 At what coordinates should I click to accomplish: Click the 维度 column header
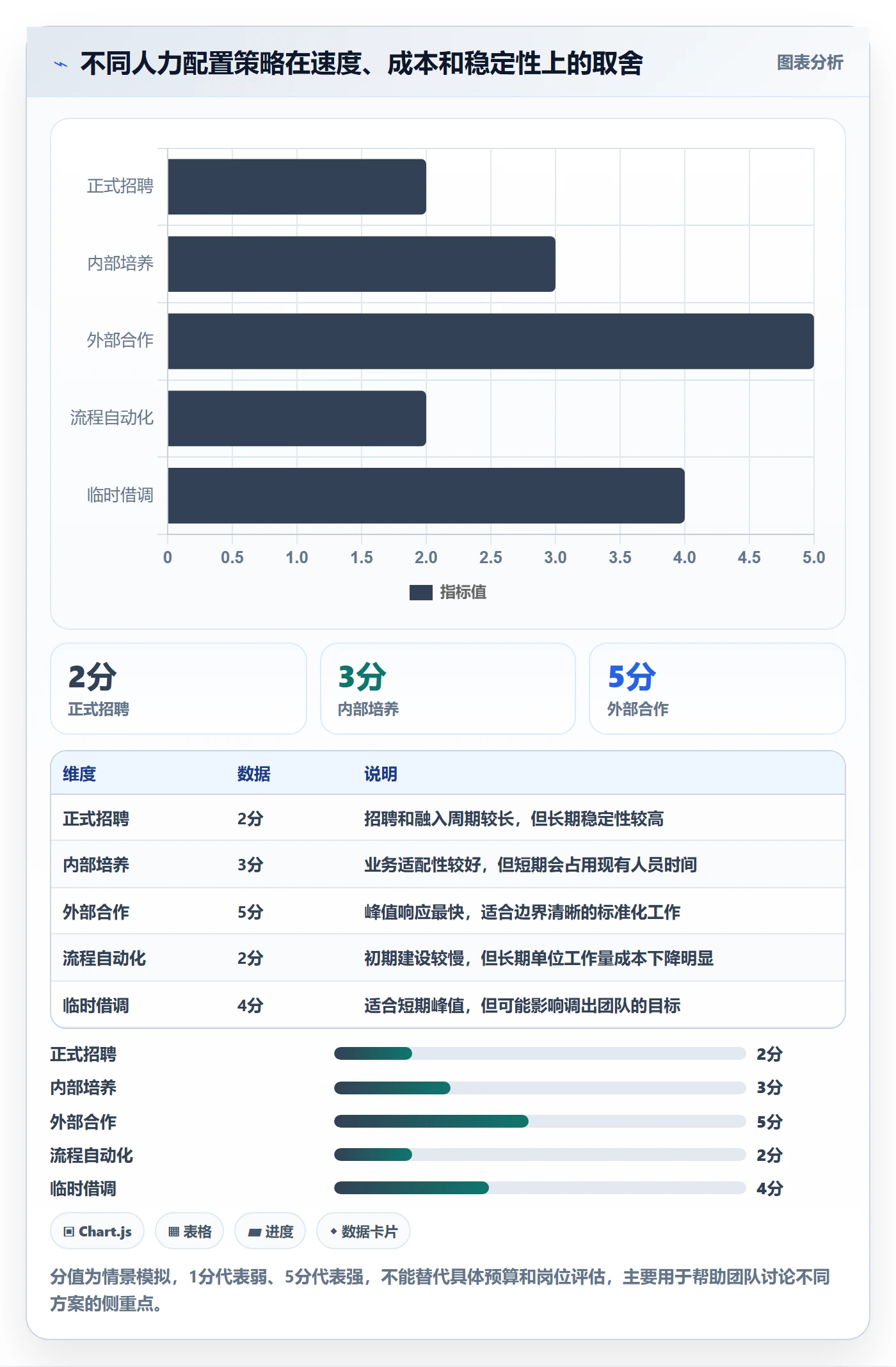79,774
